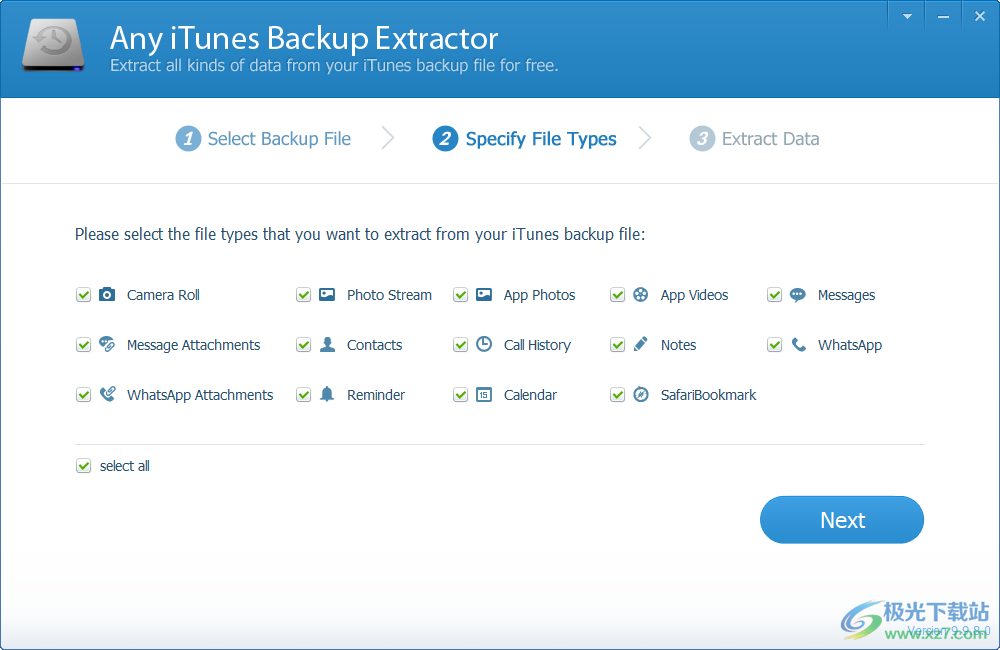Click the Photo Stream icon

pos(326,295)
